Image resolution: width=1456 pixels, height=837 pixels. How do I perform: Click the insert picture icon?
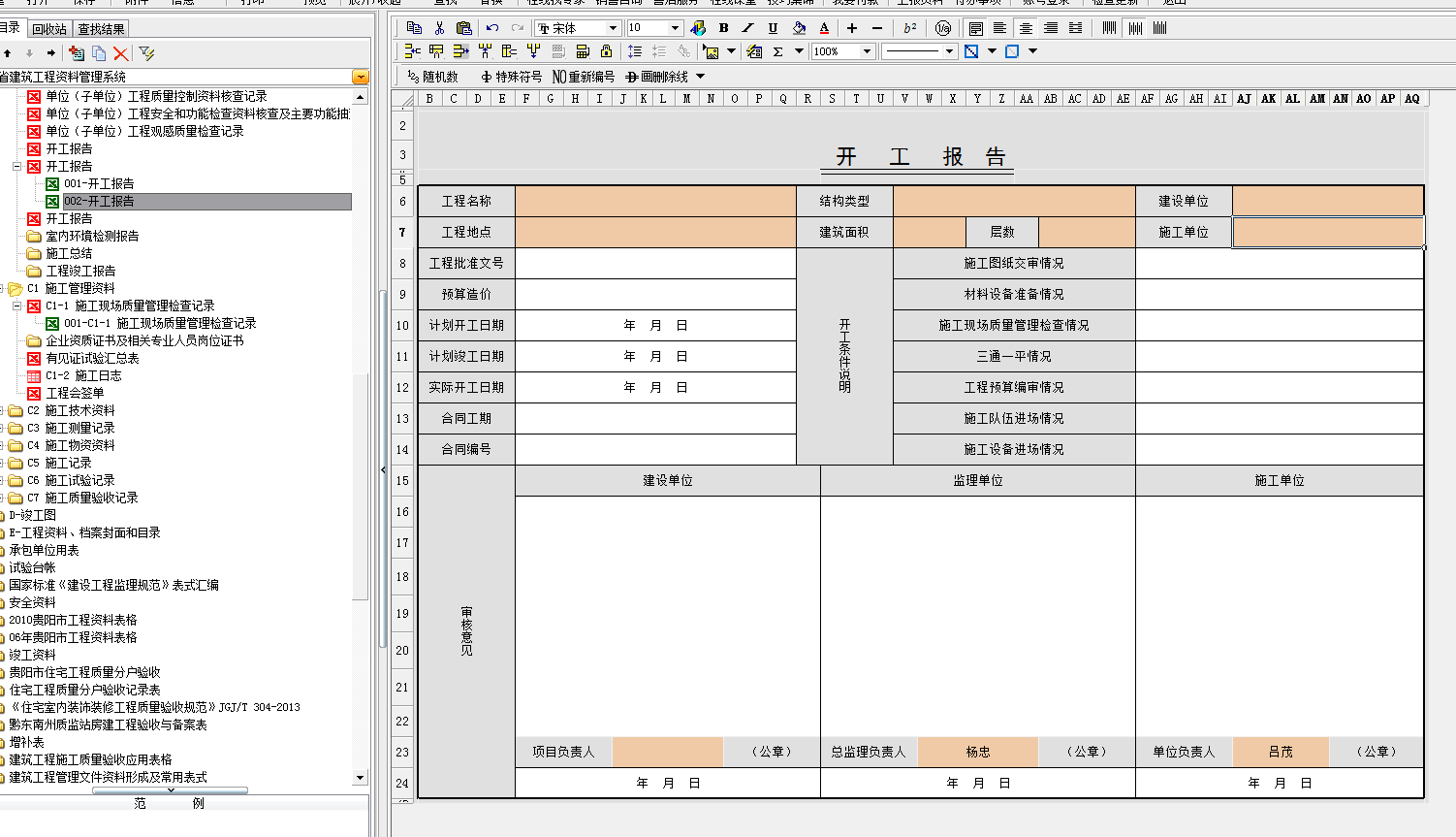[712, 51]
